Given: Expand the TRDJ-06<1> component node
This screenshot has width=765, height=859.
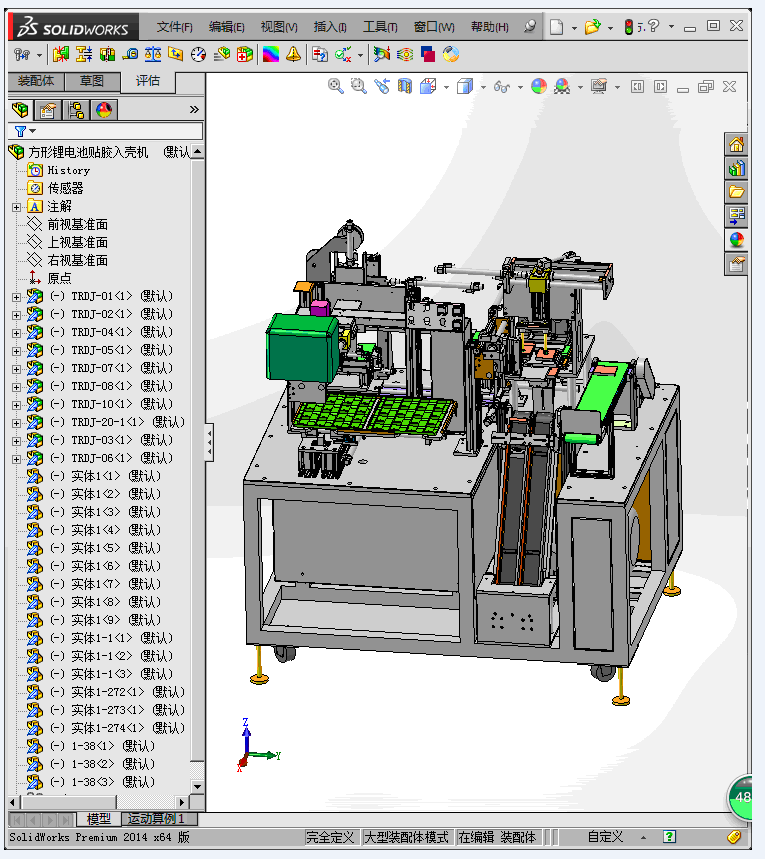Looking at the screenshot, I should coord(16,459).
